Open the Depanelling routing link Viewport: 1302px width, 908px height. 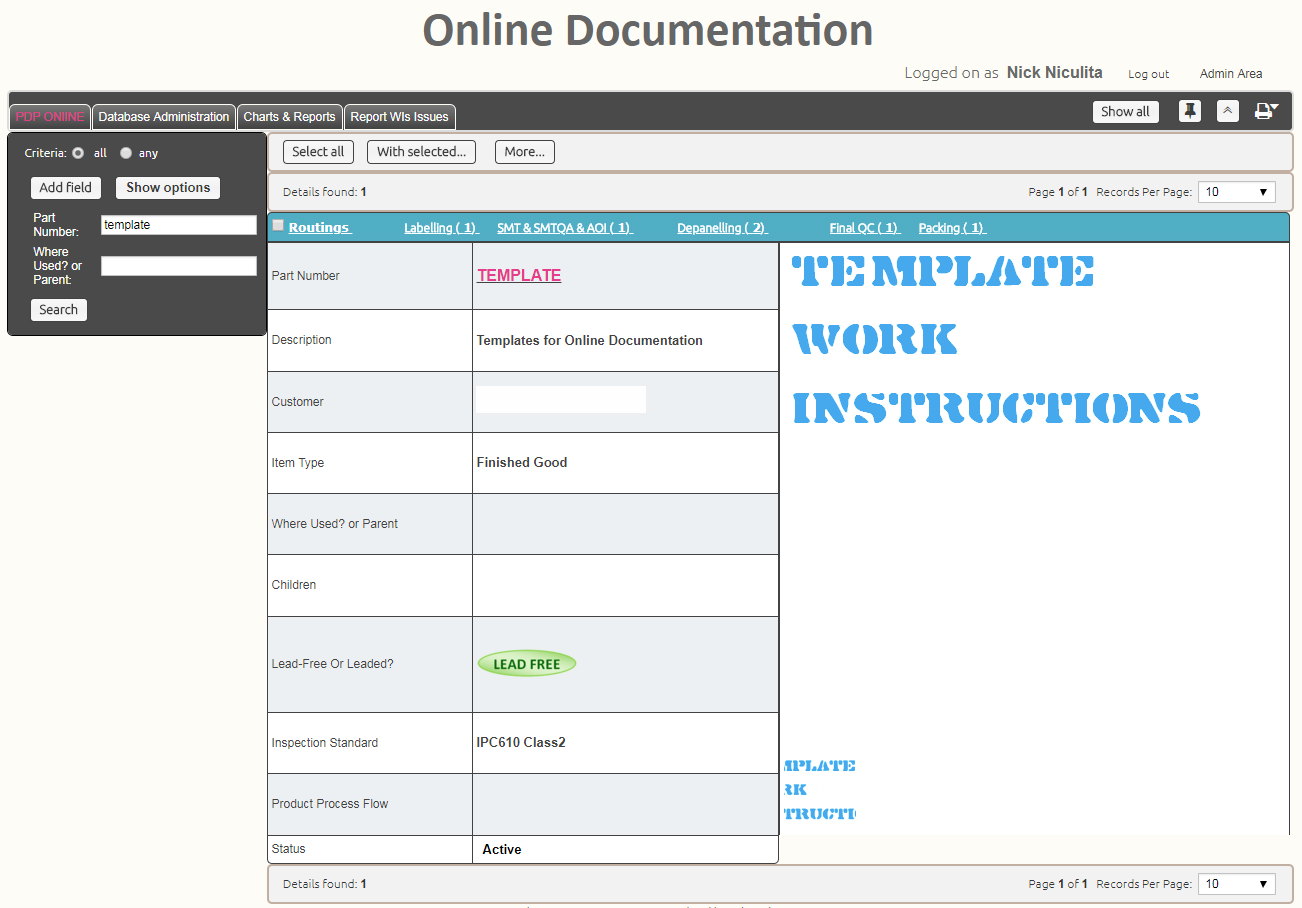click(721, 228)
